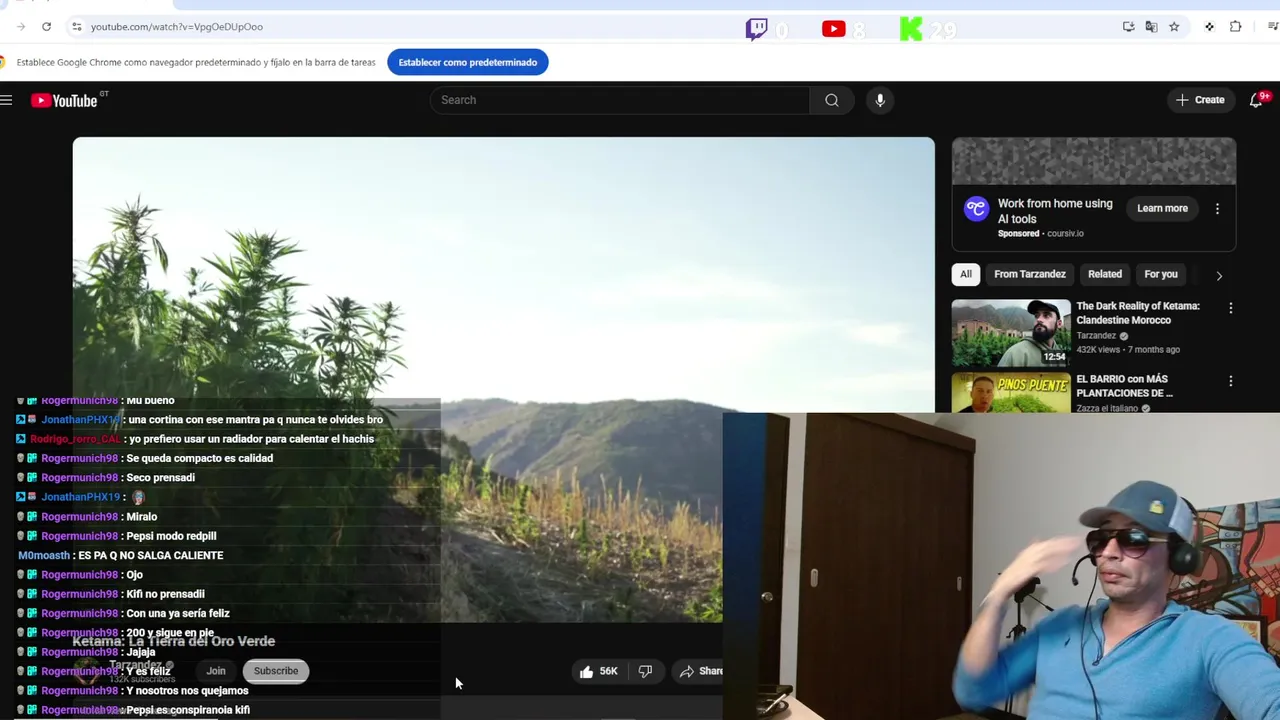Viewport: 1280px width, 720px height.
Task: Open the Chrome extensions puzzle icon
Action: point(1236,27)
